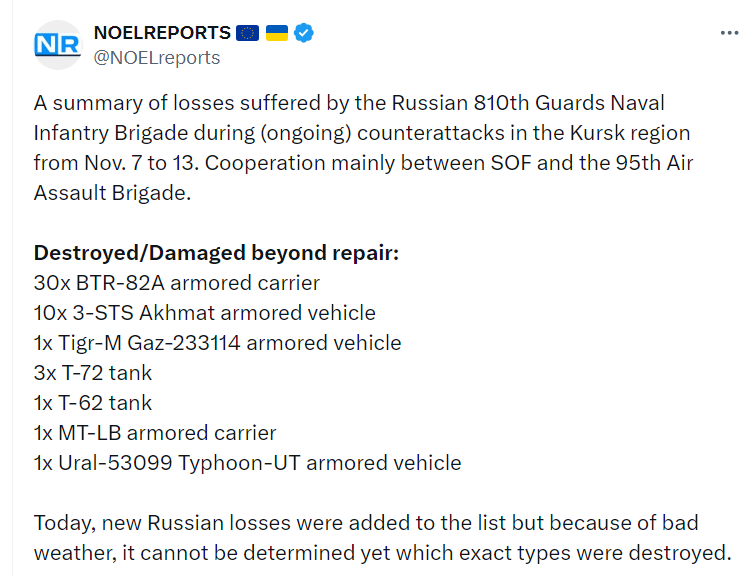Open the NOELREPORTS display name link
The width and height of the screenshot is (751, 576).
click(162, 33)
